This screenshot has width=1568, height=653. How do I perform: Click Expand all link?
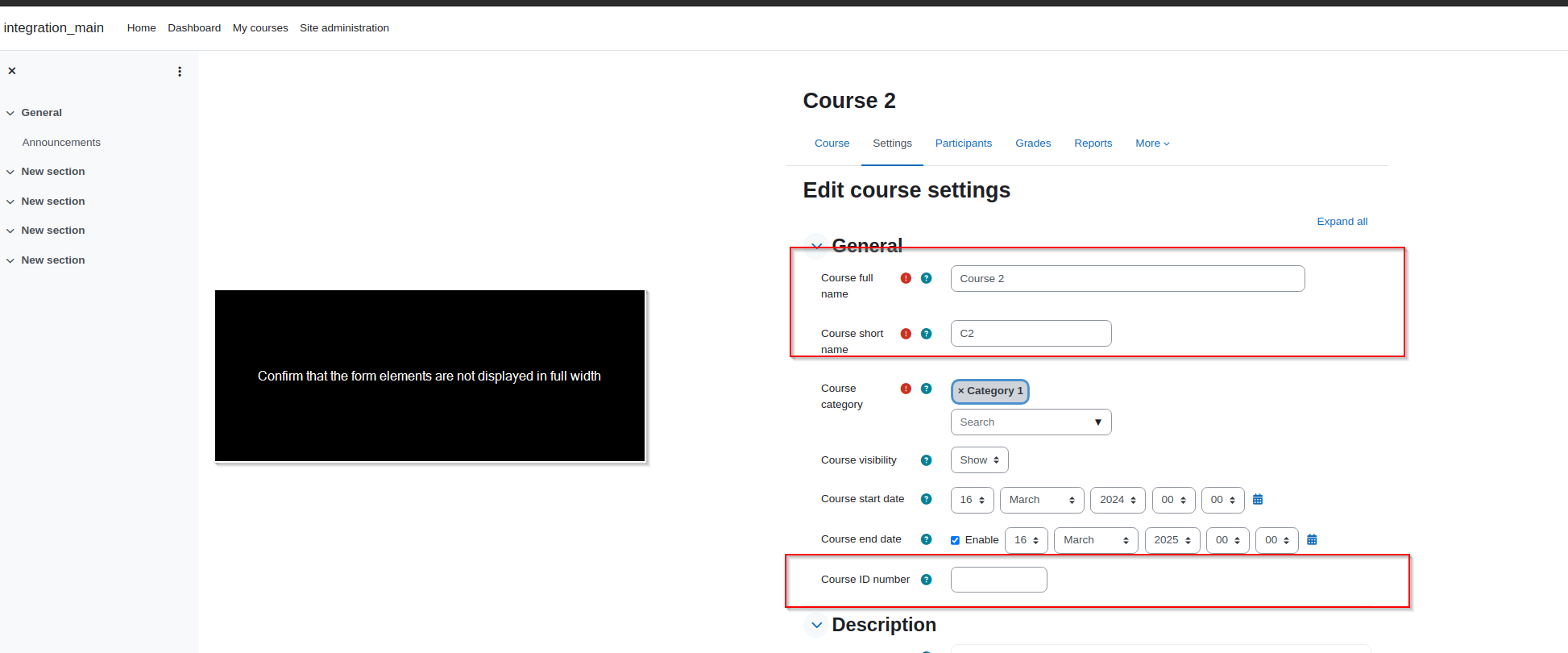(1342, 222)
